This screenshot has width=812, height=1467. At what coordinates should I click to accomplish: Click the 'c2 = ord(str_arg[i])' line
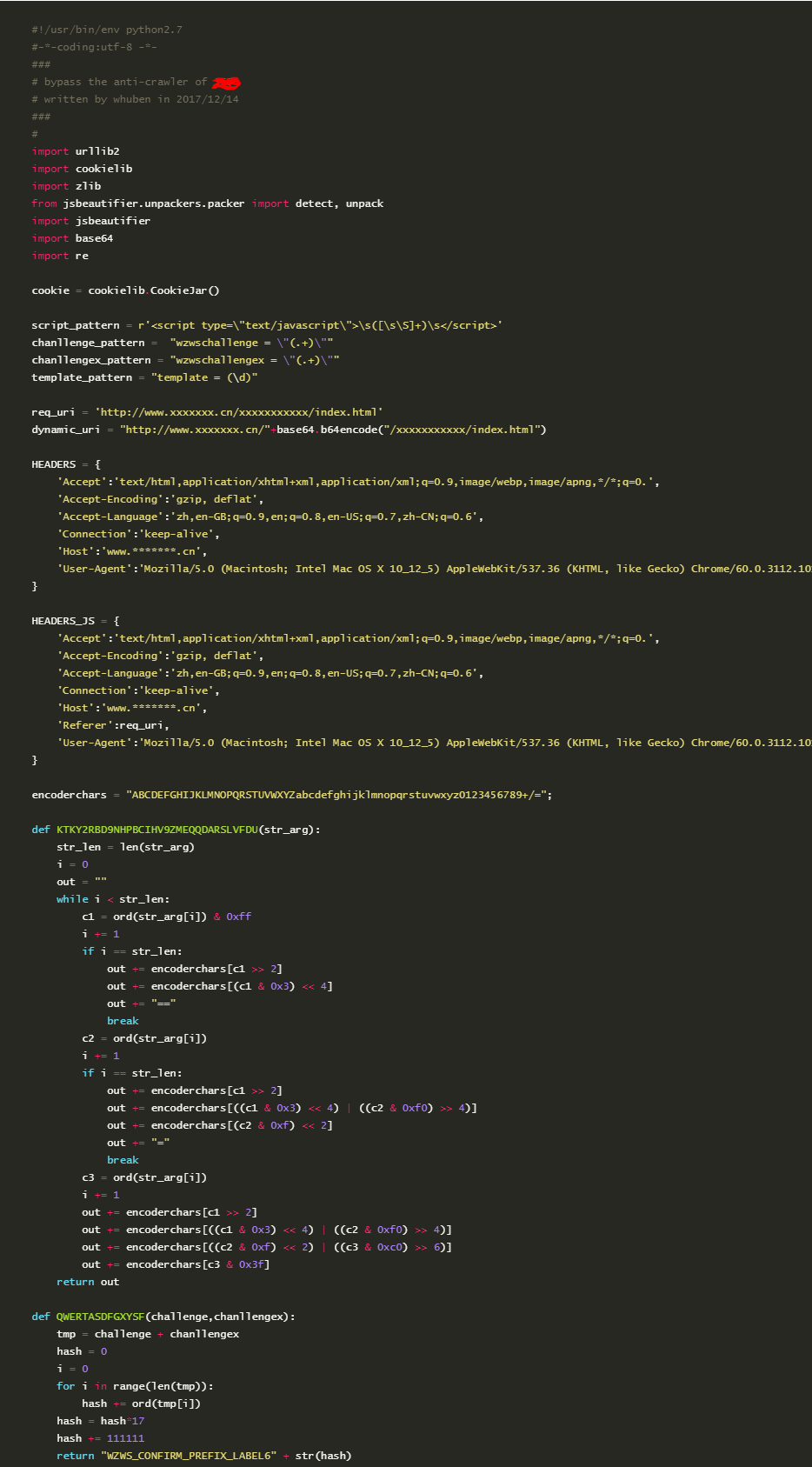coord(144,1038)
